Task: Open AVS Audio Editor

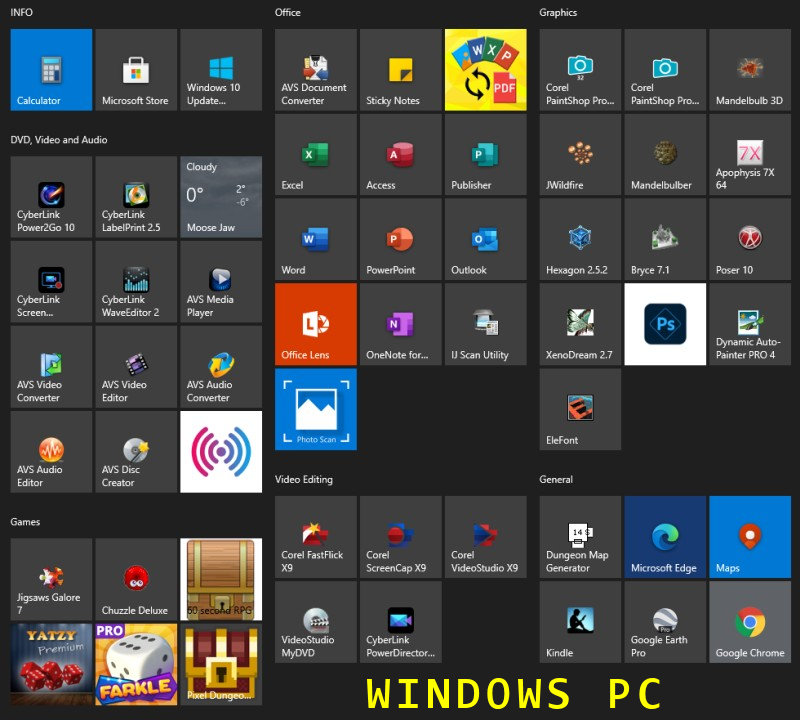Action: coord(51,452)
